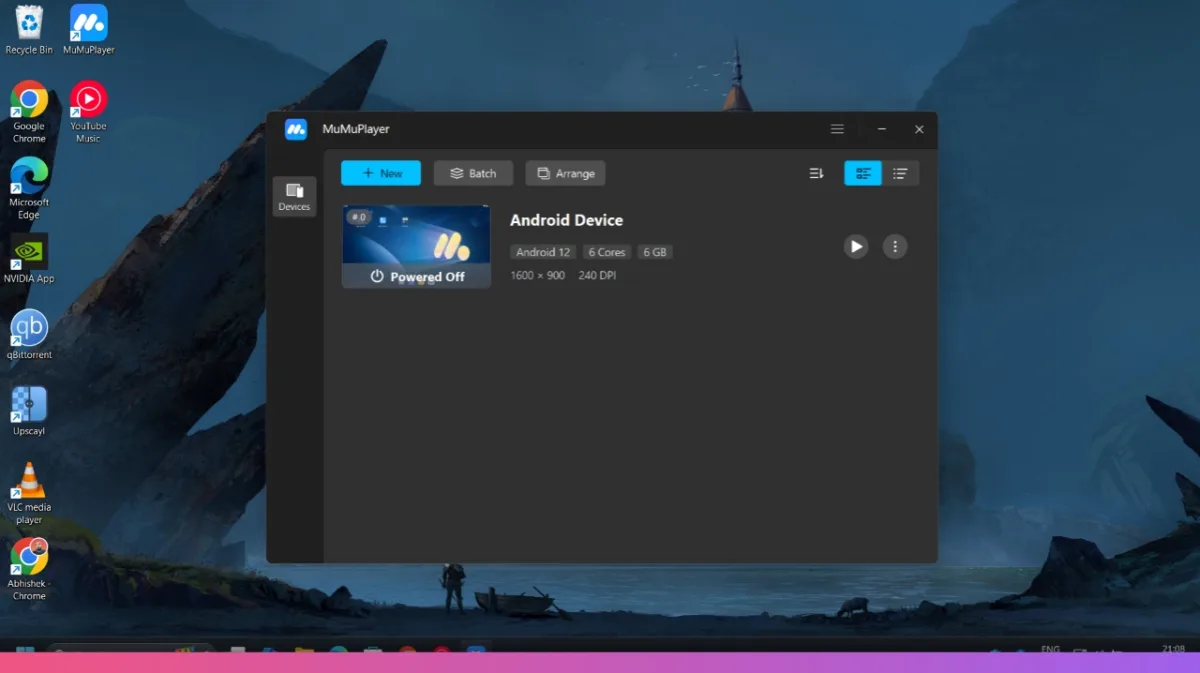Viewport: 1200px width, 673px height.
Task: Open the sort order dropdown icon
Action: tap(816, 174)
